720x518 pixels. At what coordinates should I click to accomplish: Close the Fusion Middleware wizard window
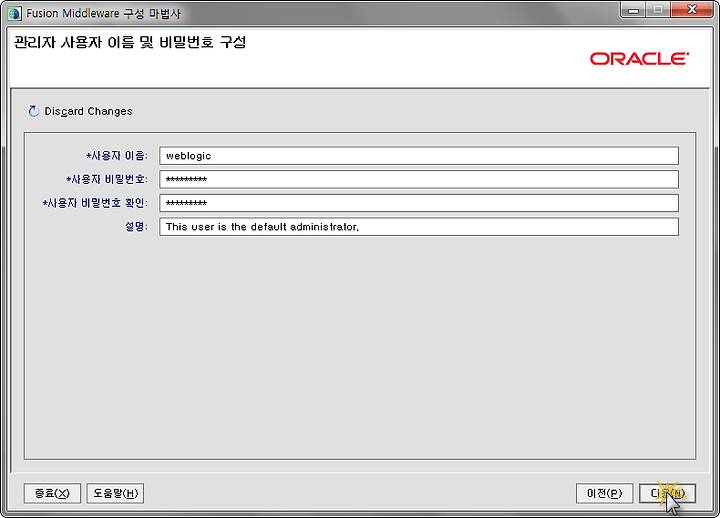click(692, 10)
